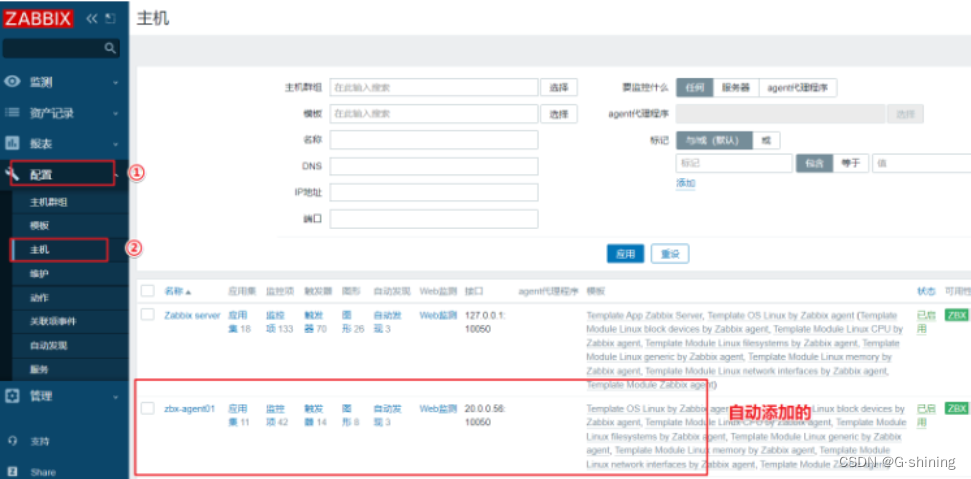
Task: Select agent代理程序 monitoring option
Action: coord(798,87)
